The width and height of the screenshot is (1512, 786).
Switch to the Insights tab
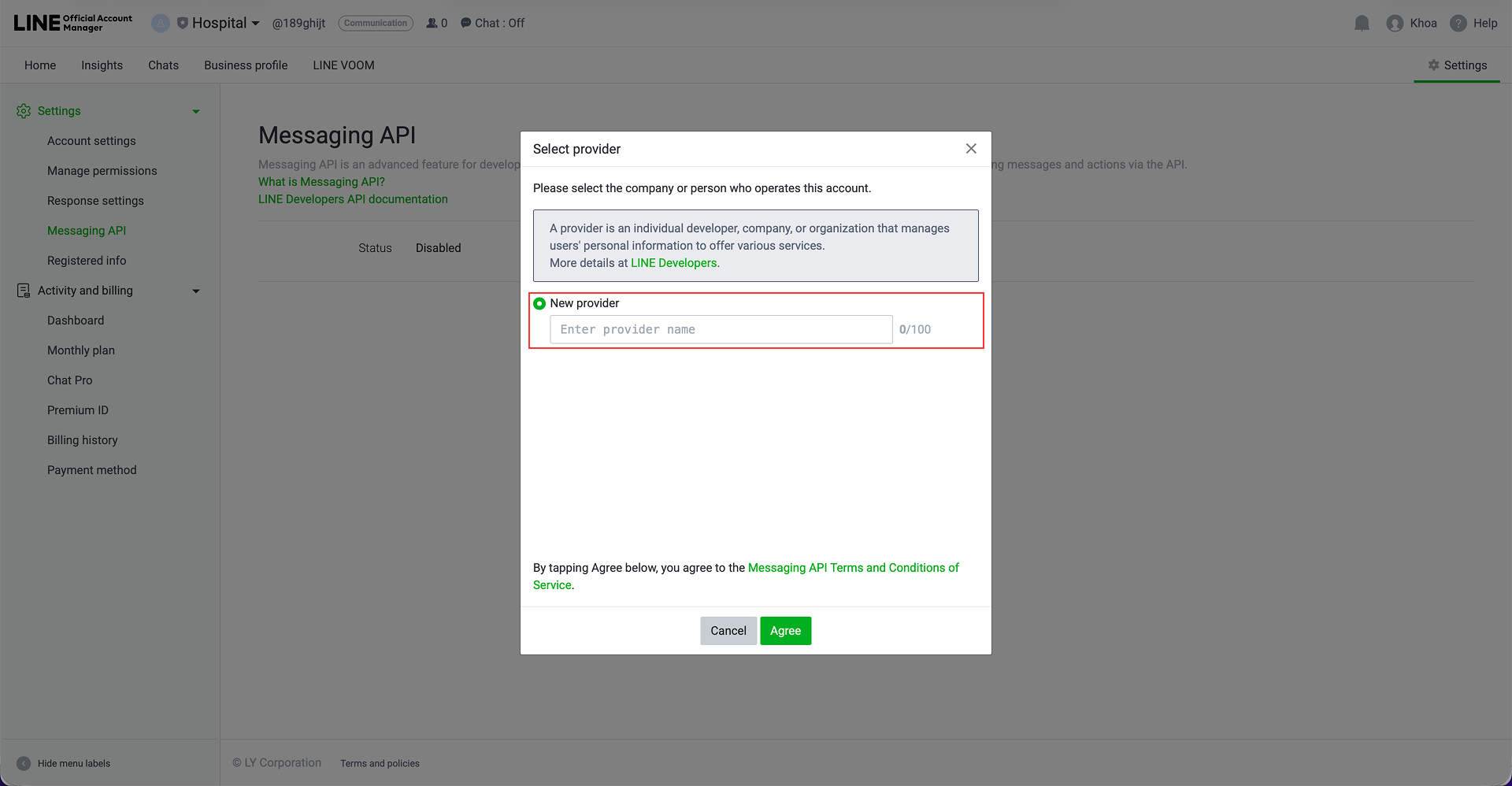point(102,65)
